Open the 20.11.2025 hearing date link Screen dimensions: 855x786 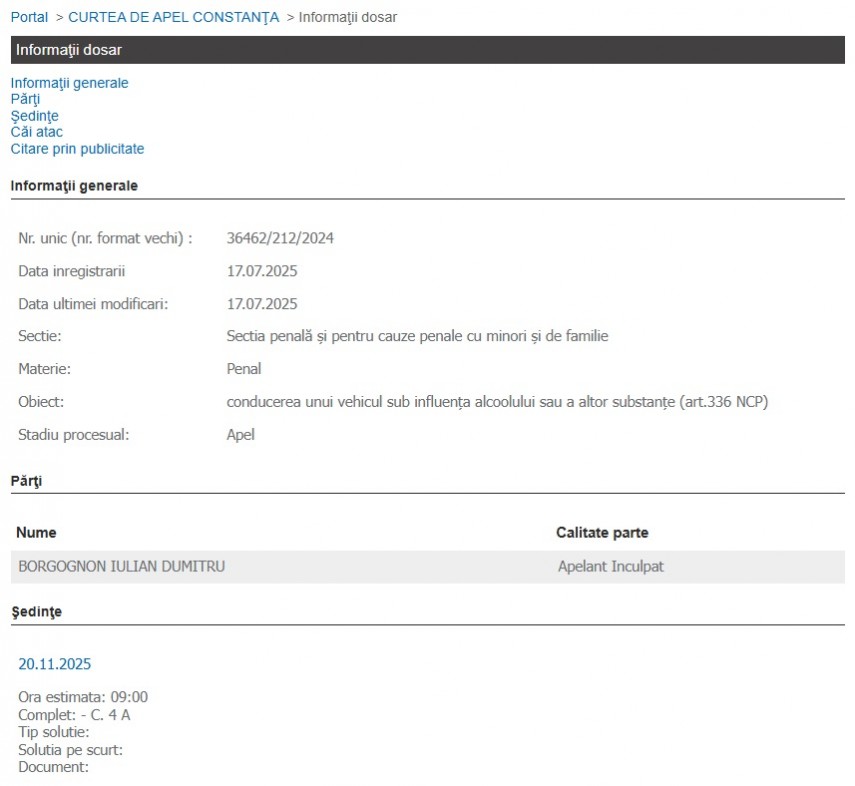click(x=55, y=664)
